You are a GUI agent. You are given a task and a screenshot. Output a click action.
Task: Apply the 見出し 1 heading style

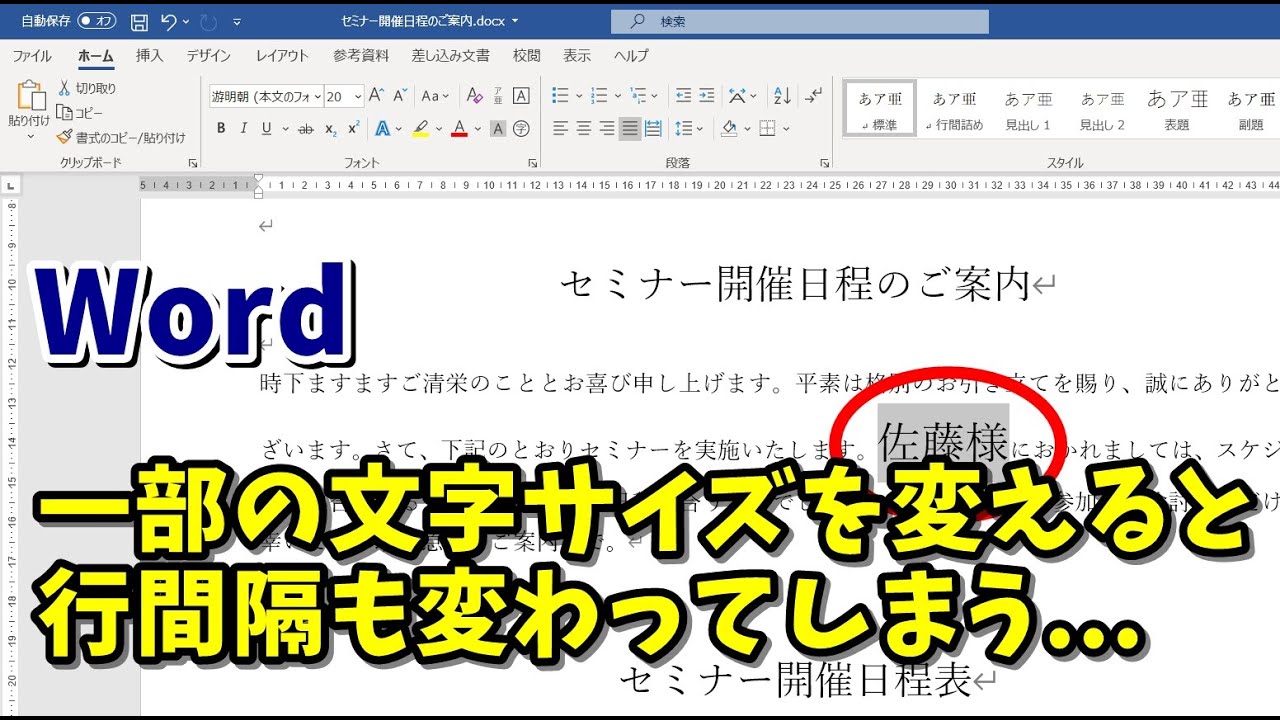click(x=1028, y=109)
